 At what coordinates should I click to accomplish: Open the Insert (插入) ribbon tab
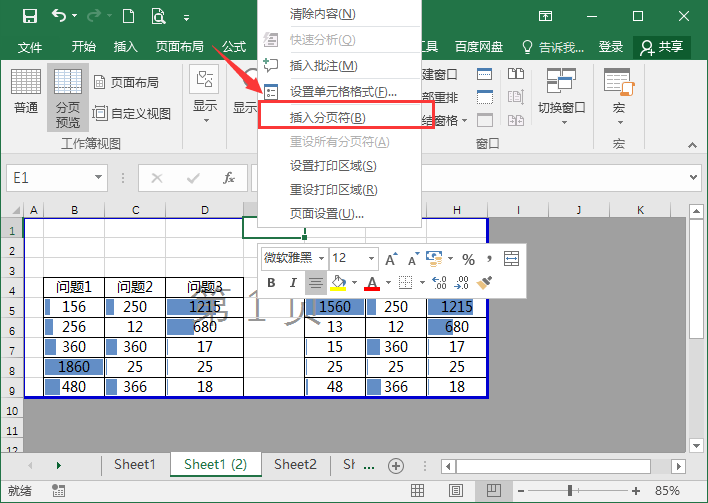[x=125, y=47]
